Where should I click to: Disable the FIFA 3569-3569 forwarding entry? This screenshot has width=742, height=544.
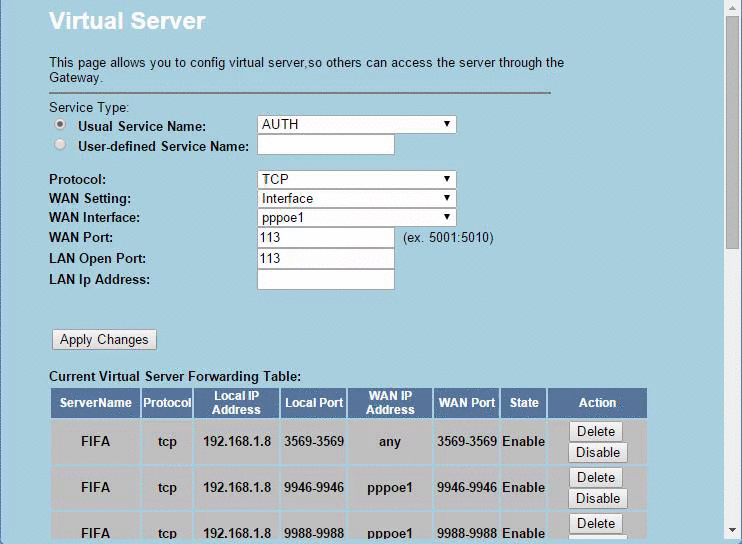pyautogui.click(x=598, y=452)
